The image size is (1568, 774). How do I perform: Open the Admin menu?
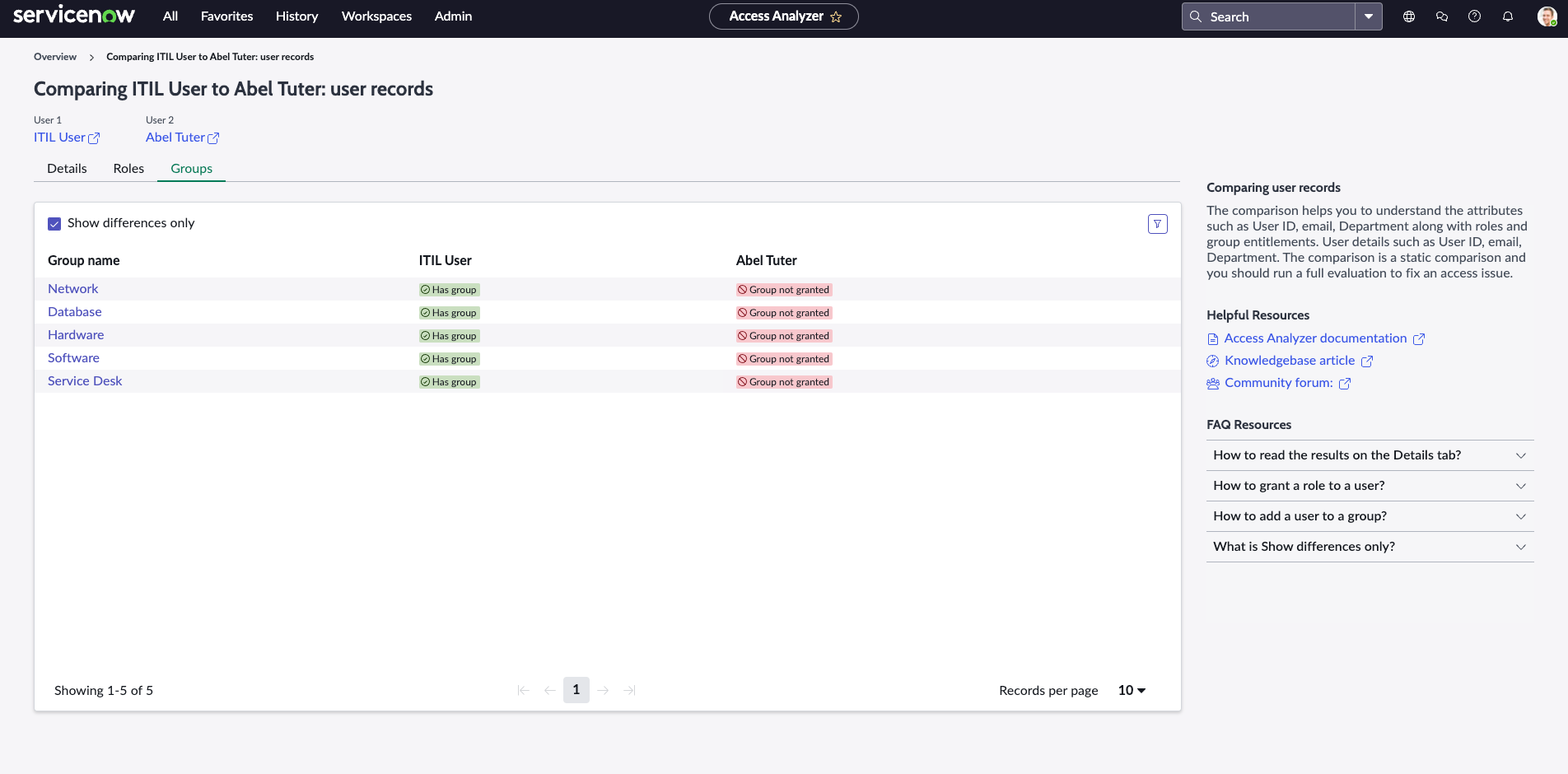[453, 16]
